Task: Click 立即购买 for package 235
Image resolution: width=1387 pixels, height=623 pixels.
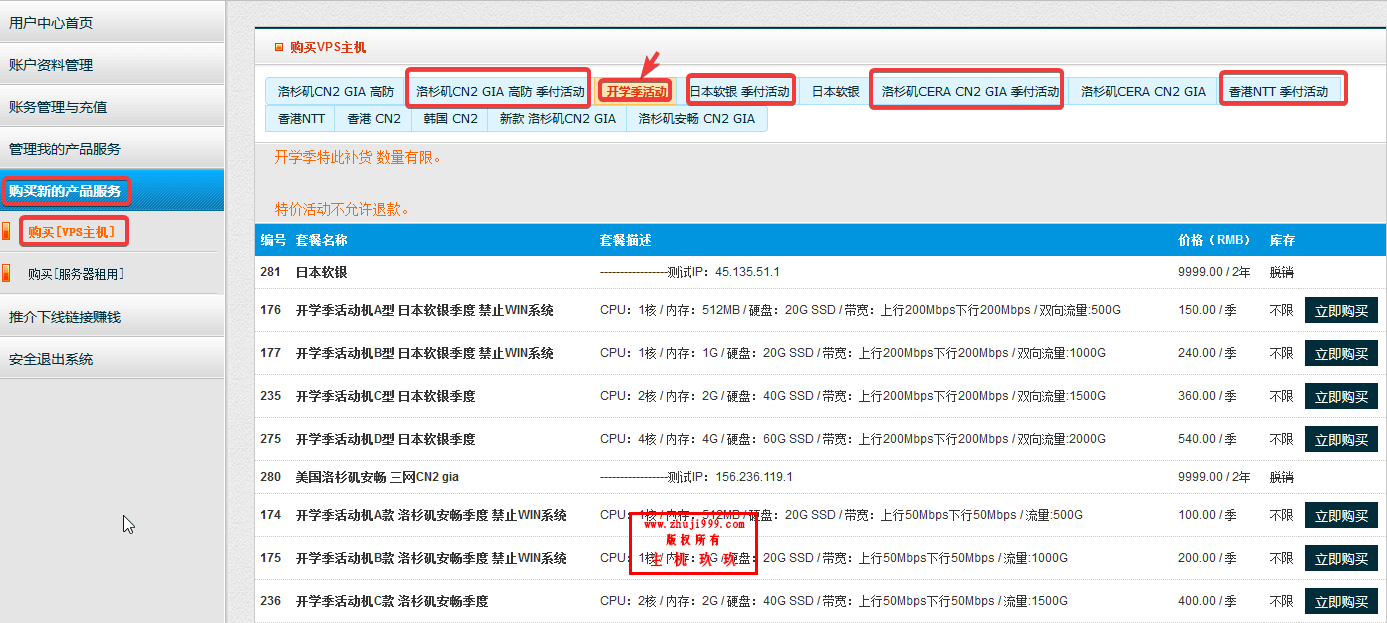Action: tap(1341, 396)
